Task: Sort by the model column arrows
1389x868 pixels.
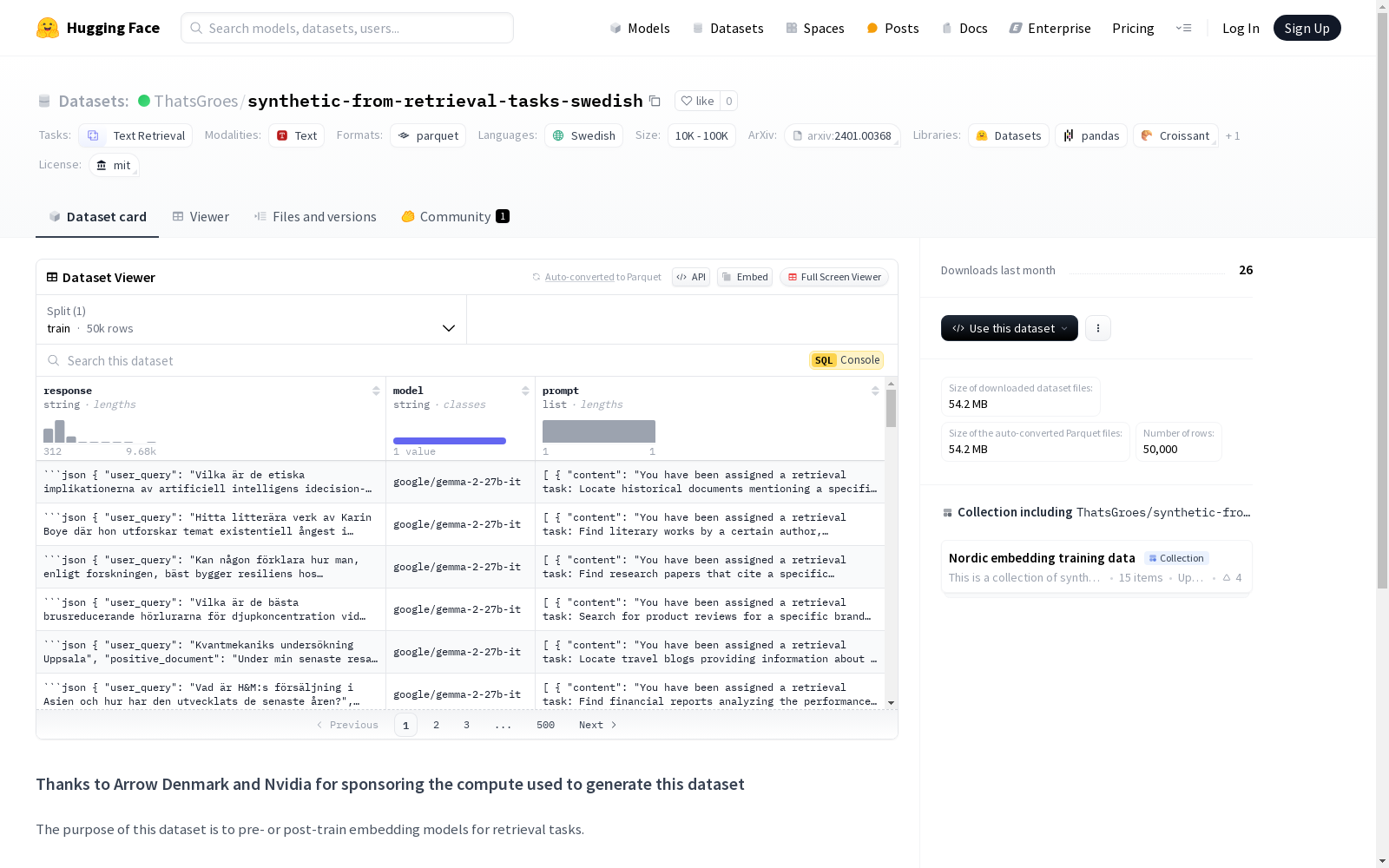Action: click(525, 391)
